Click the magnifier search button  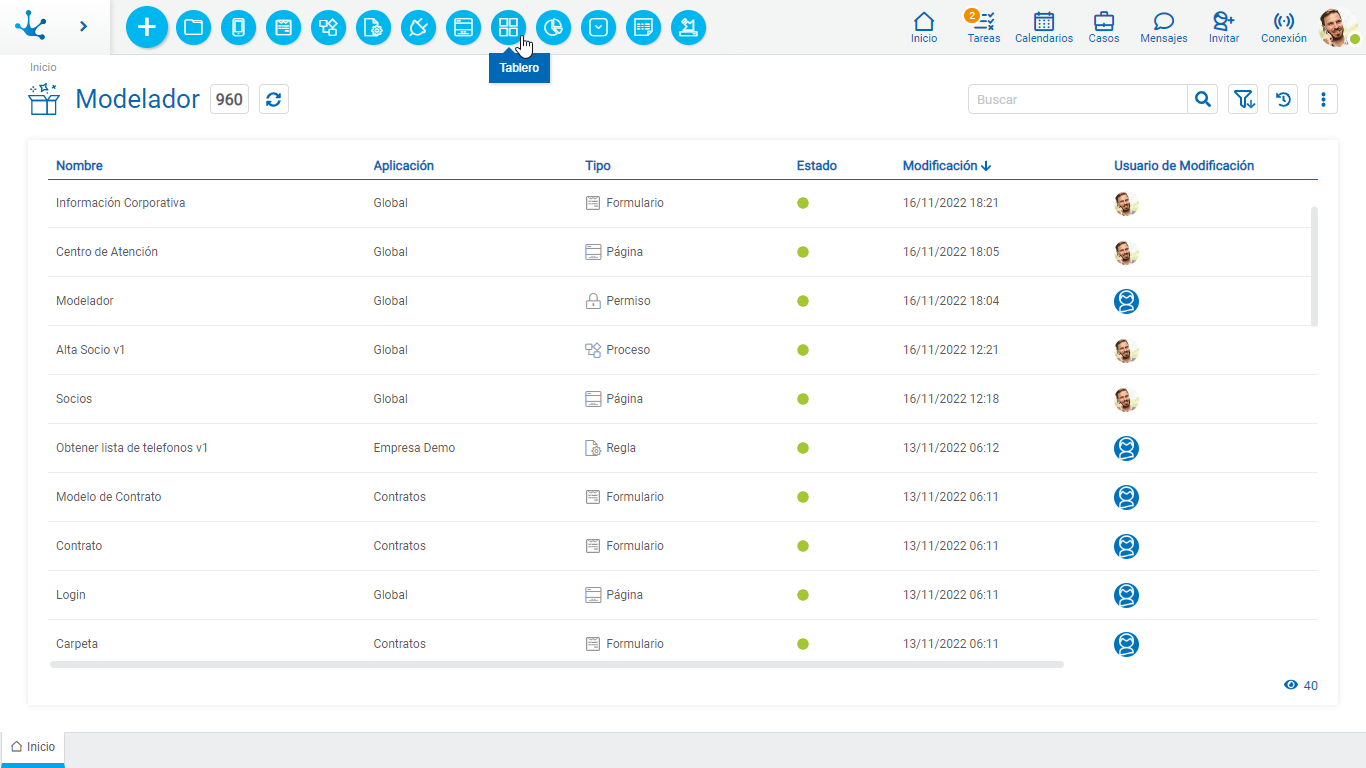(1203, 99)
